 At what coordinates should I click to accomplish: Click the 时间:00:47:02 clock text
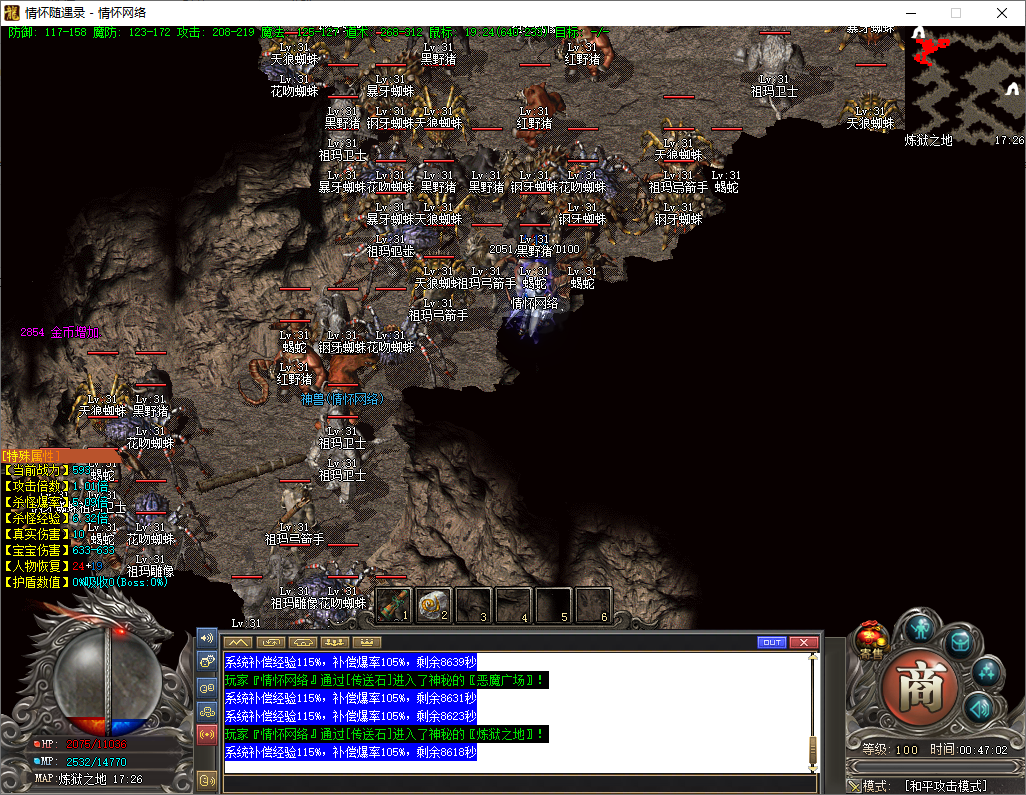point(969,749)
